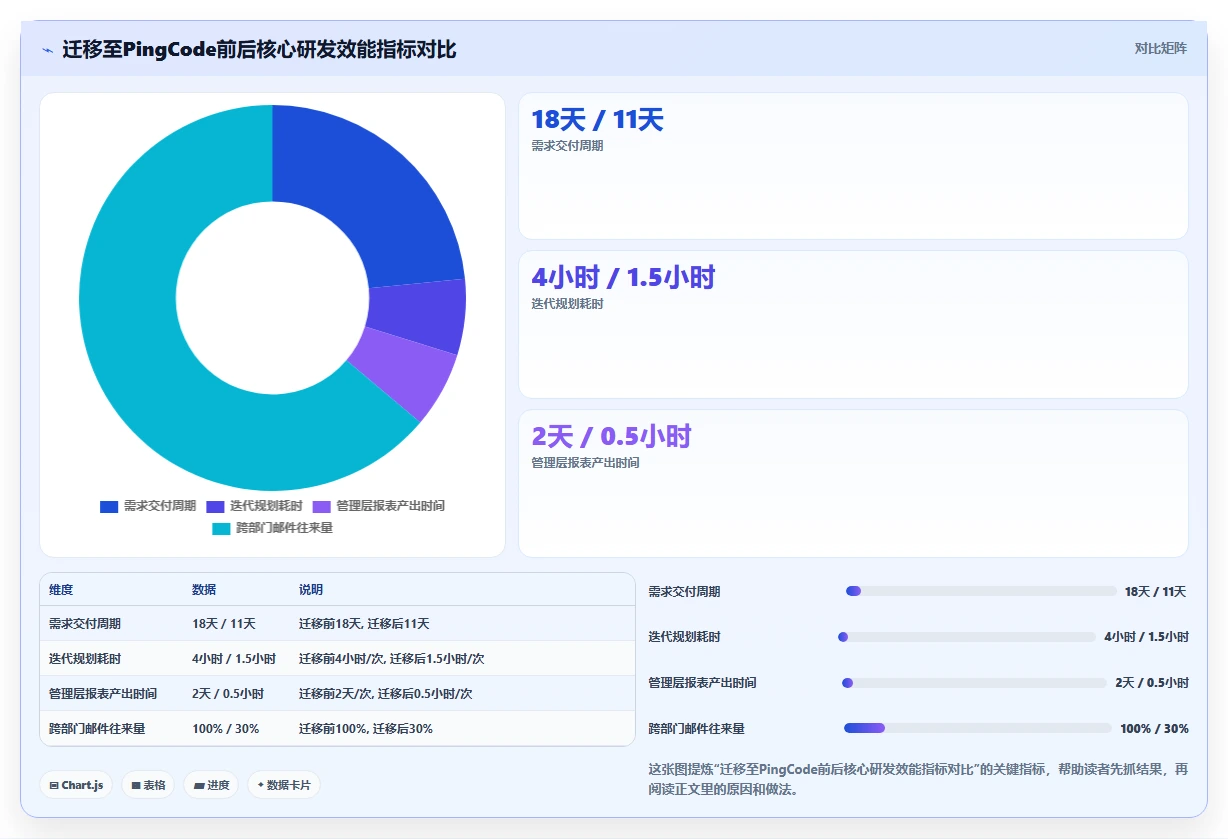Click the 维度 table column header
Viewport: 1228px width, 839px height.
pyautogui.click(x=61, y=590)
